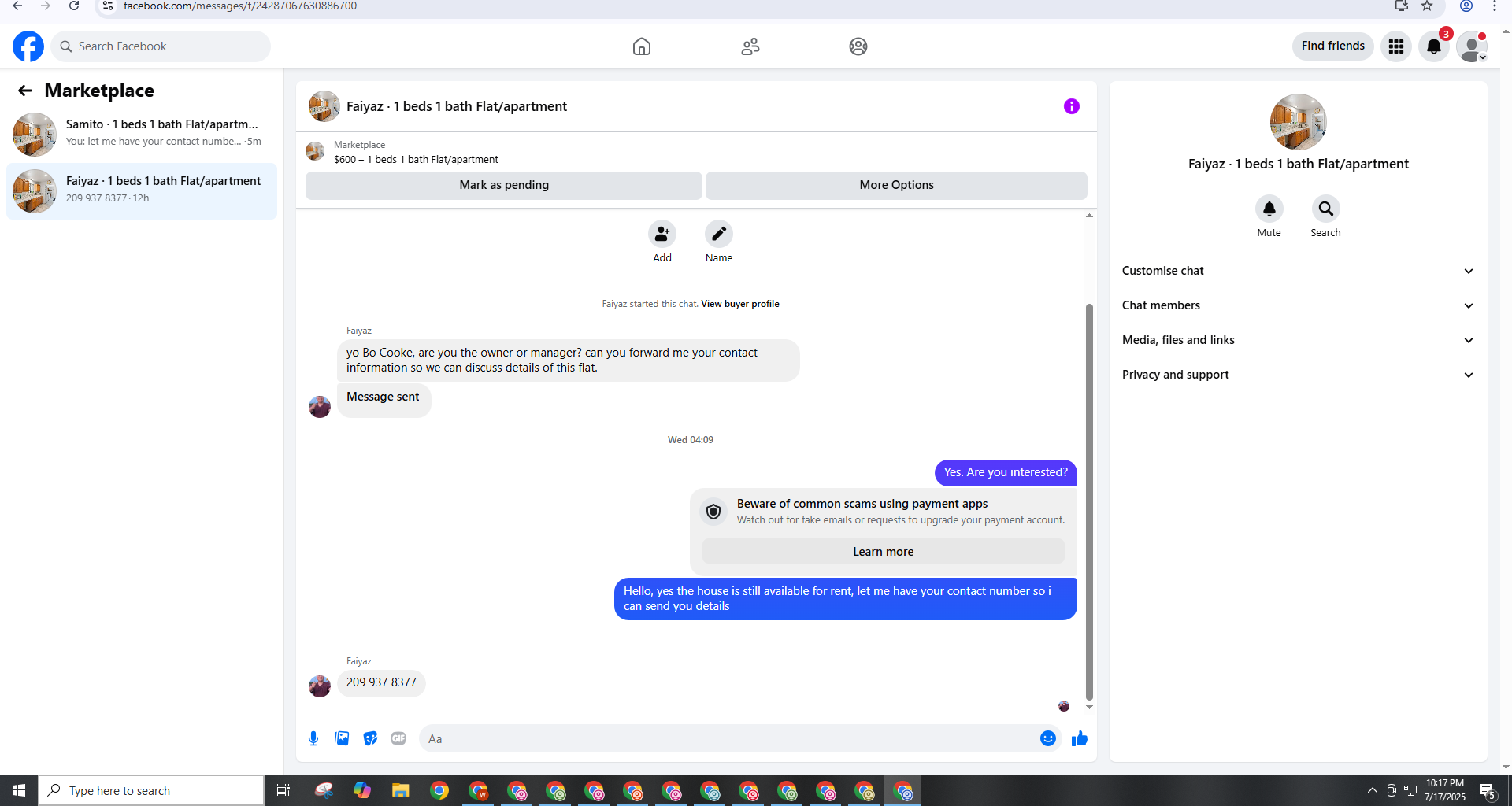1512x806 pixels.
Task: Expand the Privacy and support section
Action: (x=1298, y=375)
